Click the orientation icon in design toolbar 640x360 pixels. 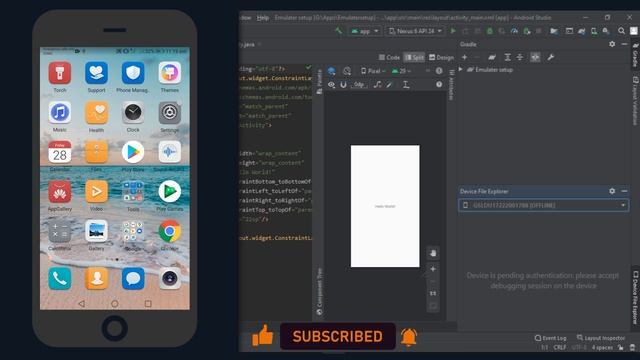point(347,71)
